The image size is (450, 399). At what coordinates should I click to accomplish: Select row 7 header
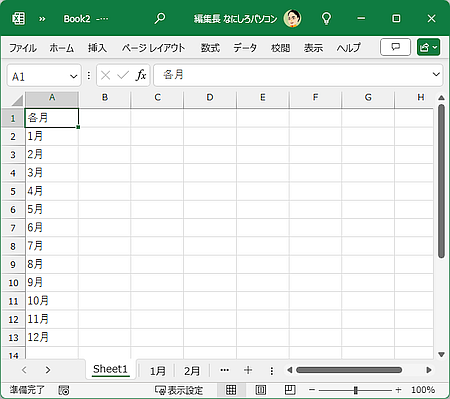[13, 228]
